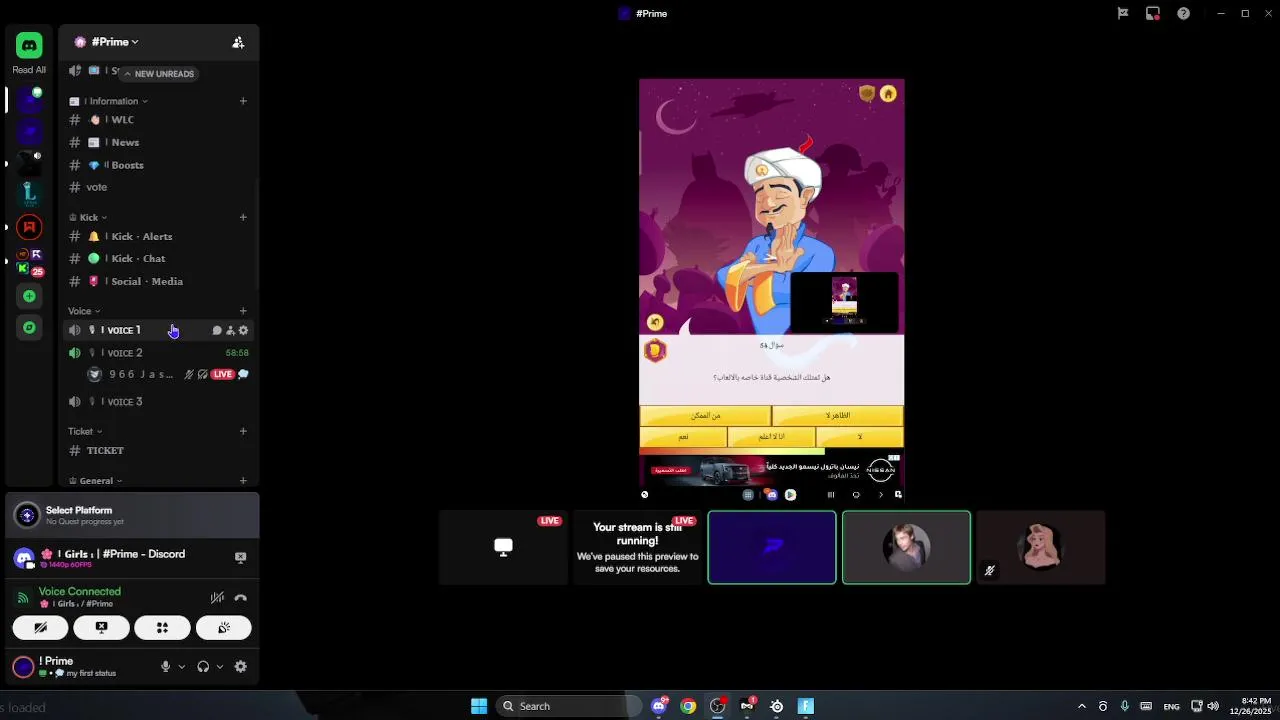The image size is (1280, 720).
Task: Collapse the Voice category
Action: [84, 311]
